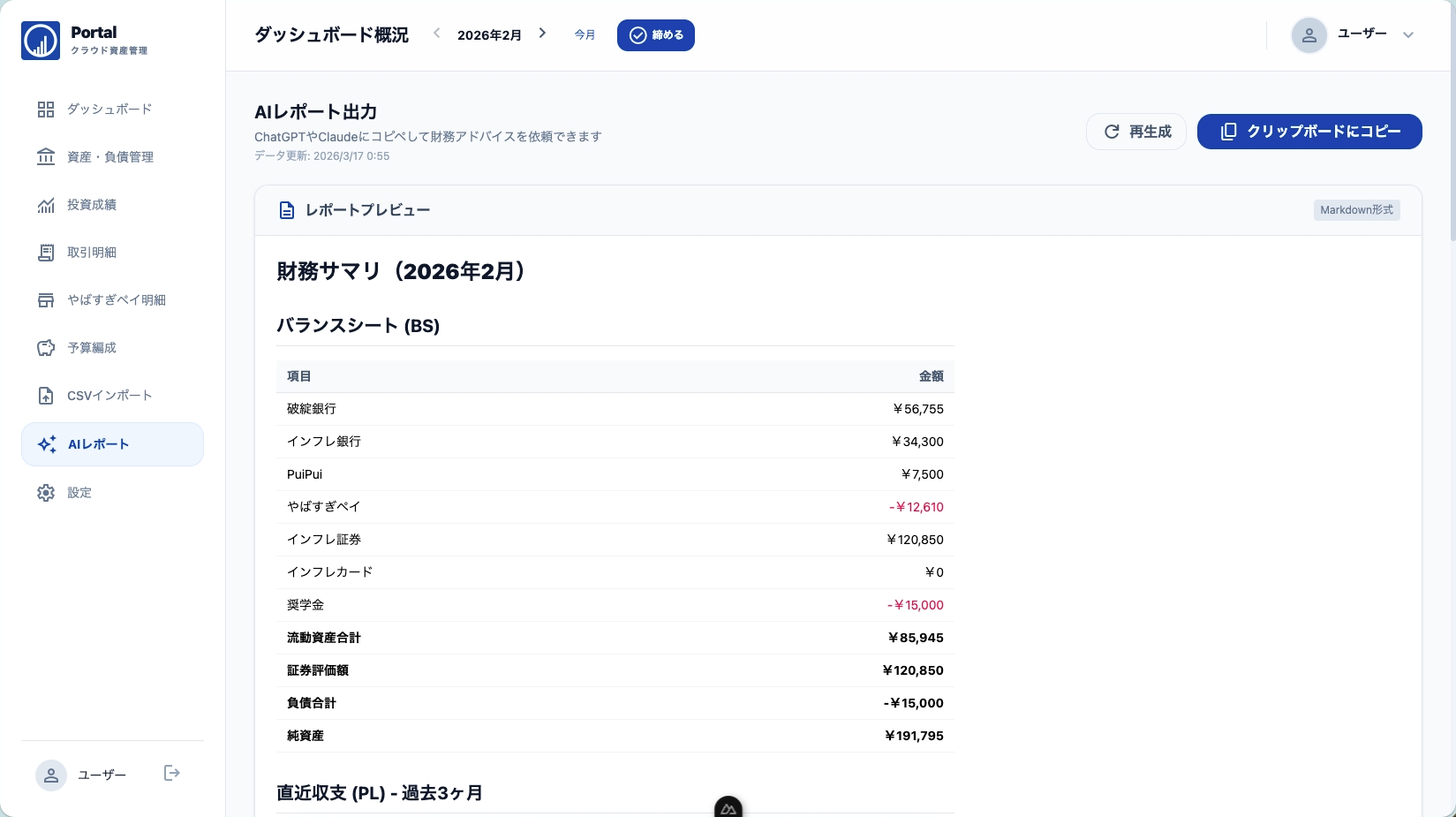Viewport: 1456px width, 817px height.
Task: Click the Portal logo icon
Action: point(41,41)
